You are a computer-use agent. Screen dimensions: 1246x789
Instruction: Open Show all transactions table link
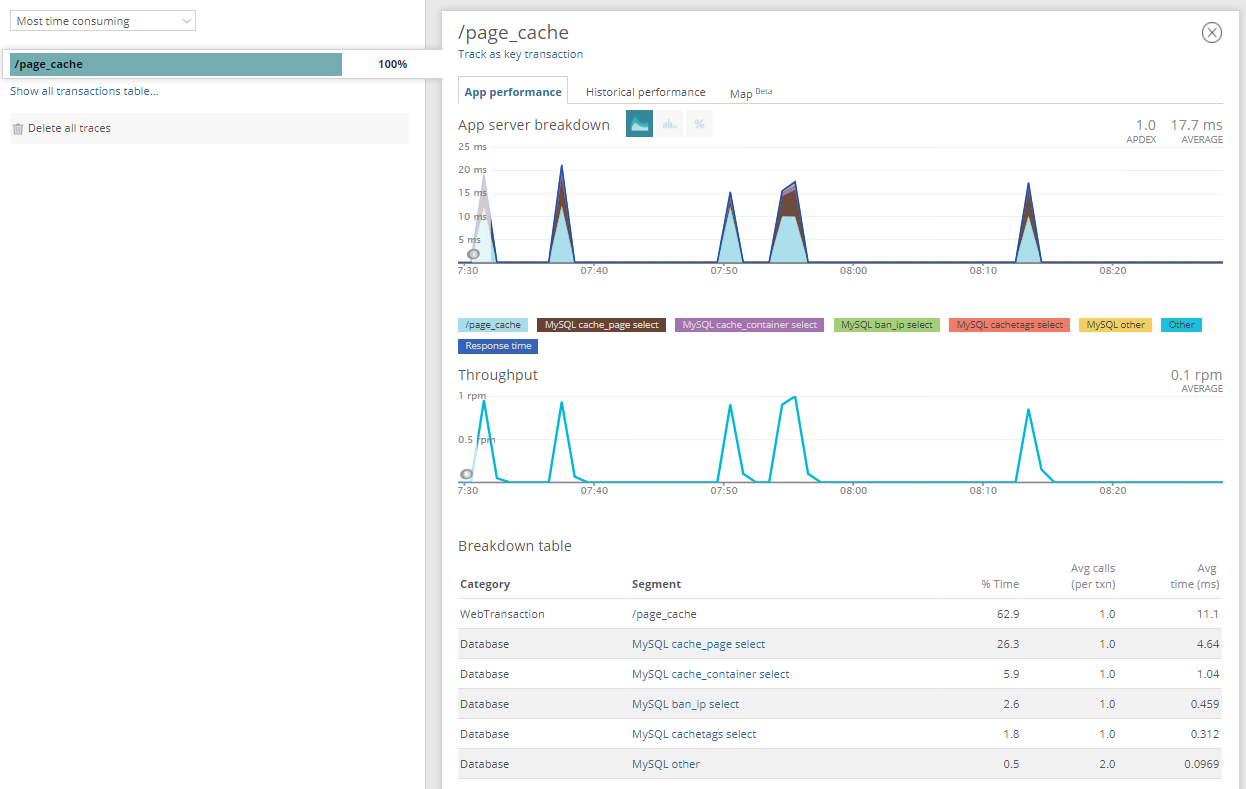pyautogui.click(x=84, y=91)
